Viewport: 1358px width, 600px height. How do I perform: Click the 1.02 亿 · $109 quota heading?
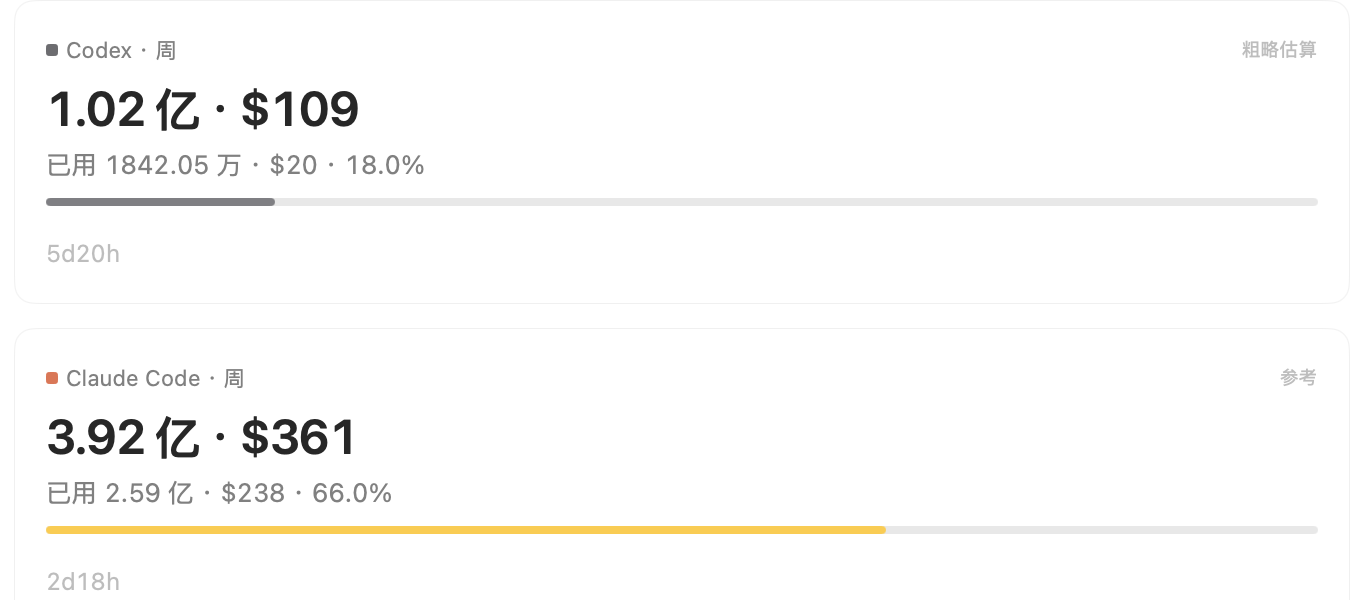(203, 109)
